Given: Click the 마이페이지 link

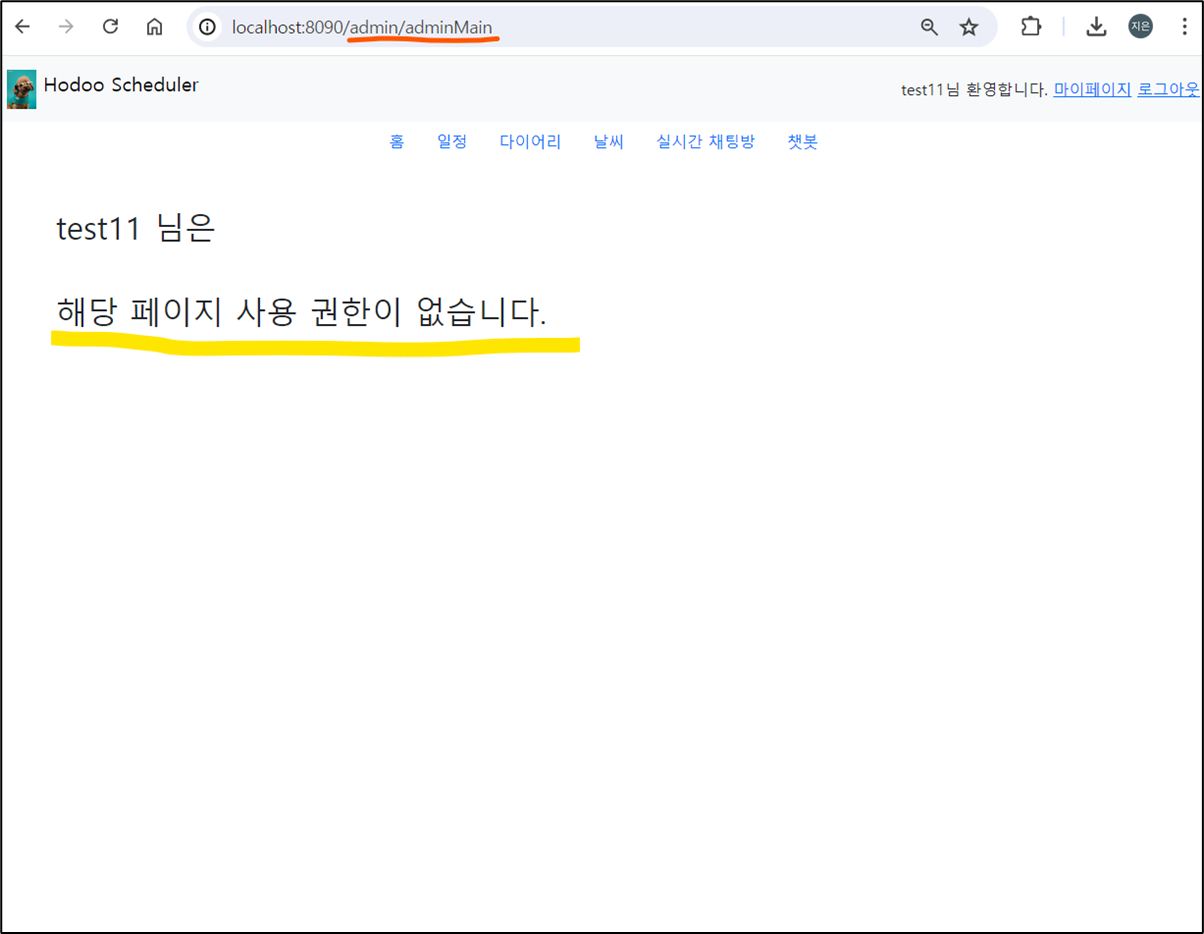Looking at the screenshot, I should coord(1092,89).
